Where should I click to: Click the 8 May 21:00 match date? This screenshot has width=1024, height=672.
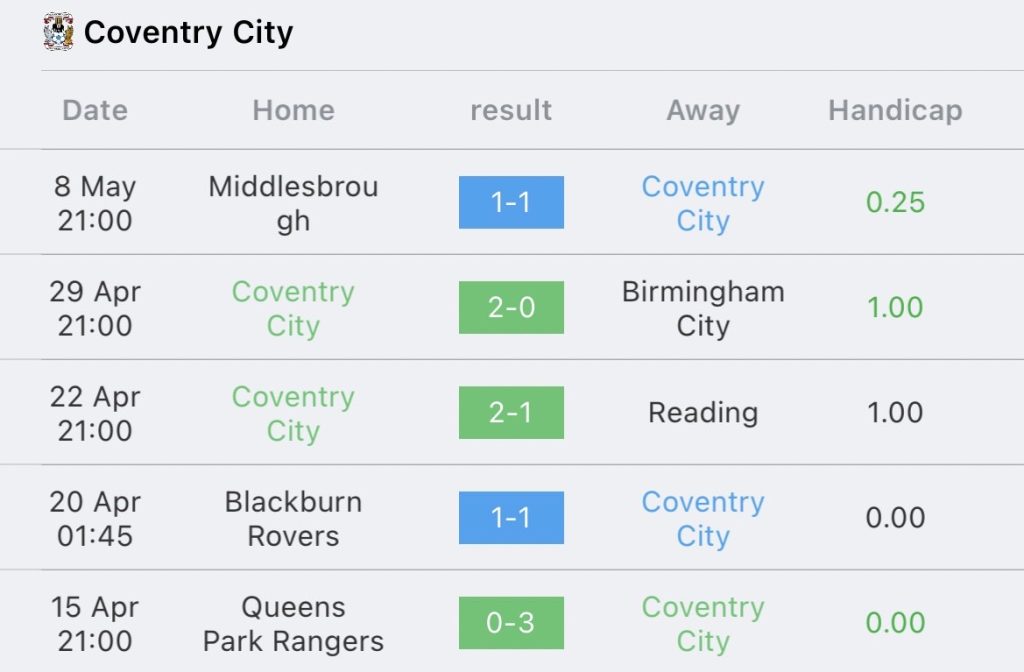pos(95,203)
